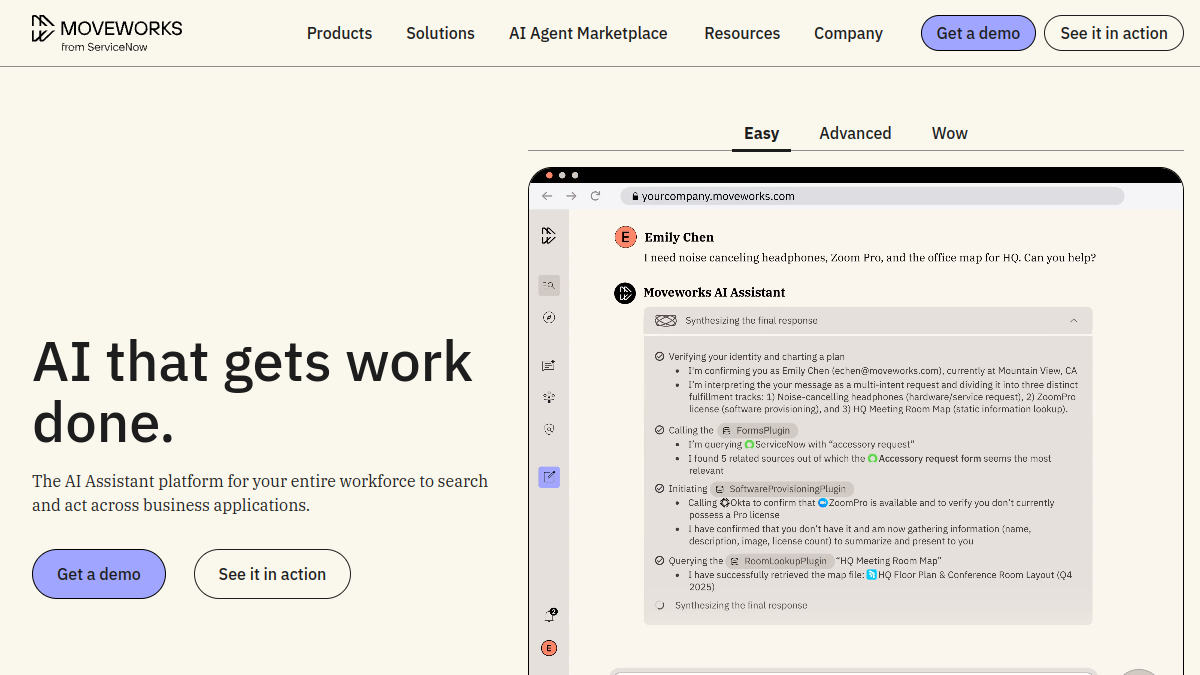Image resolution: width=1200 pixels, height=675 pixels.
Task: Click the ZoomPro icon
Action: [823, 503]
